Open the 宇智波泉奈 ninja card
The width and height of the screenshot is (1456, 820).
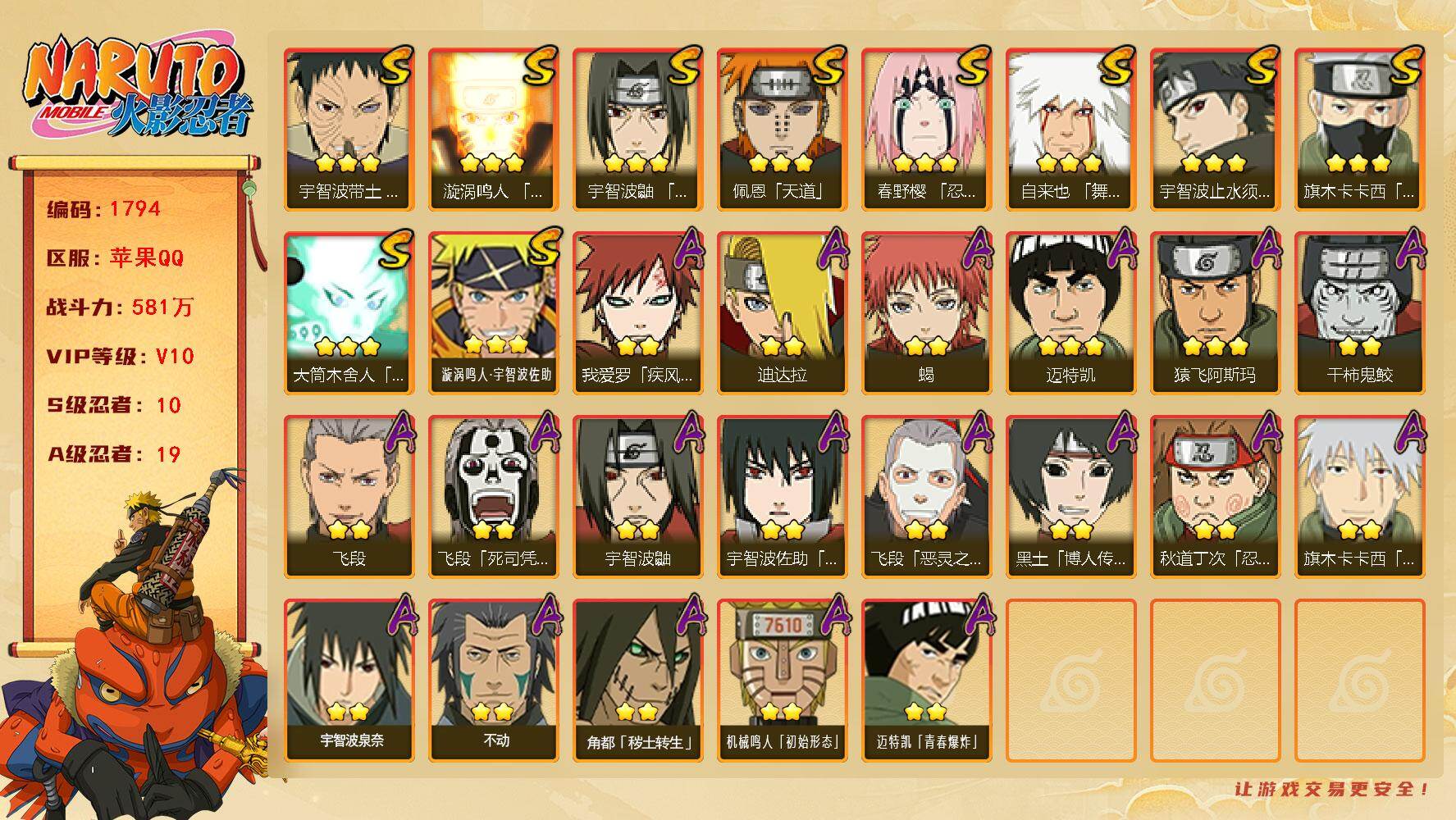[349, 680]
